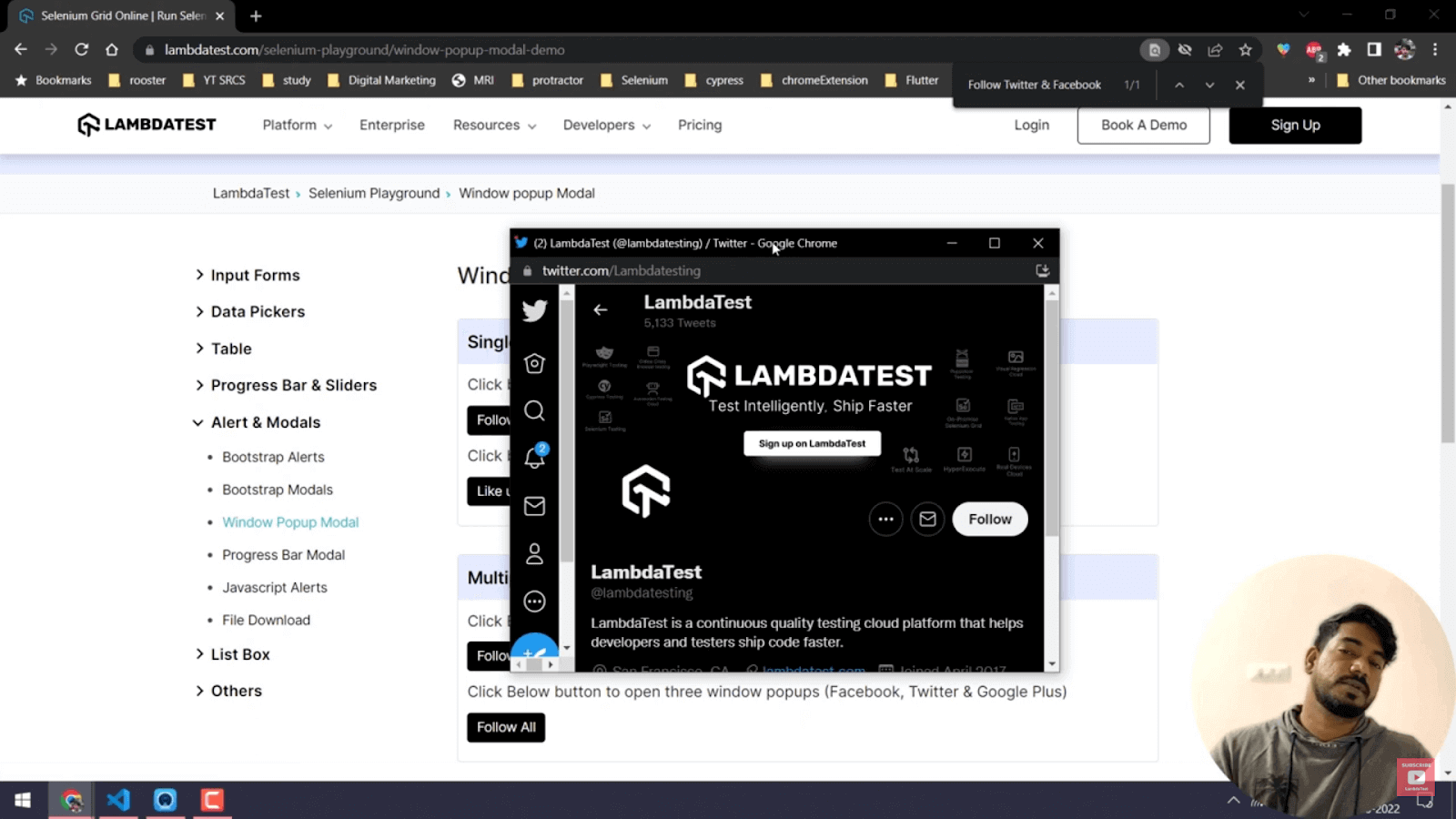1456x819 pixels.
Task: Click Book A Demo button
Action: click(1144, 126)
